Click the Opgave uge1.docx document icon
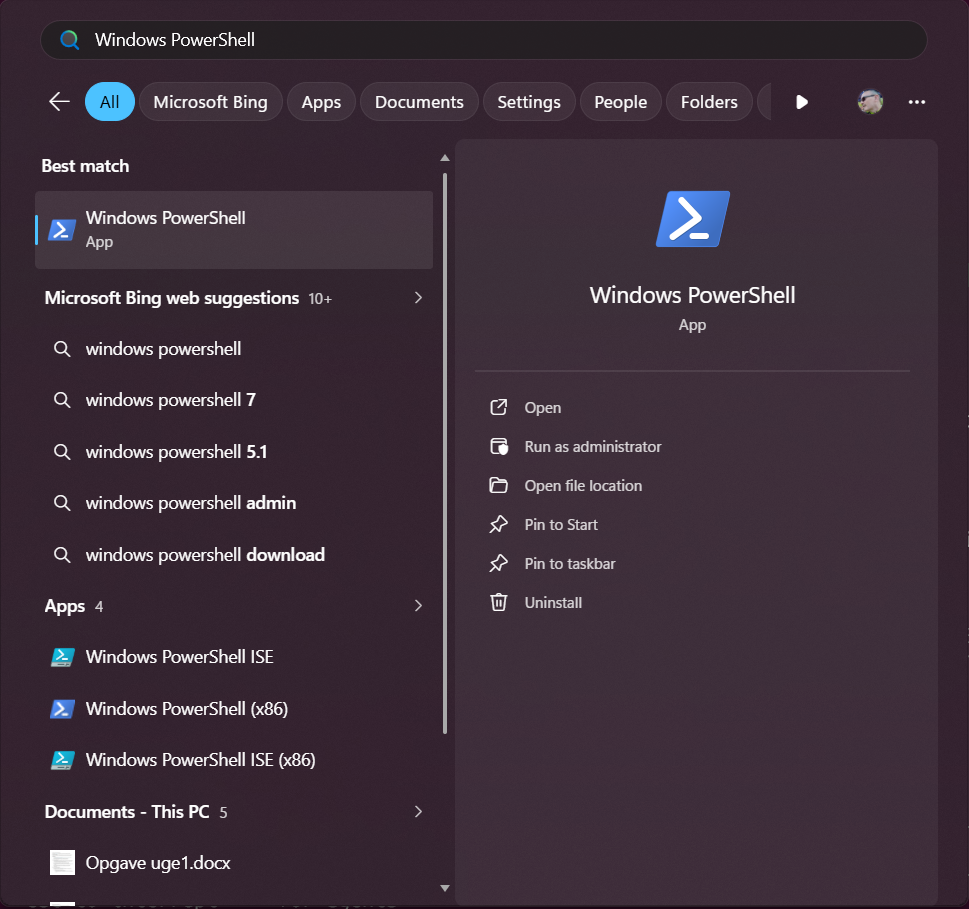969x909 pixels. 62,863
